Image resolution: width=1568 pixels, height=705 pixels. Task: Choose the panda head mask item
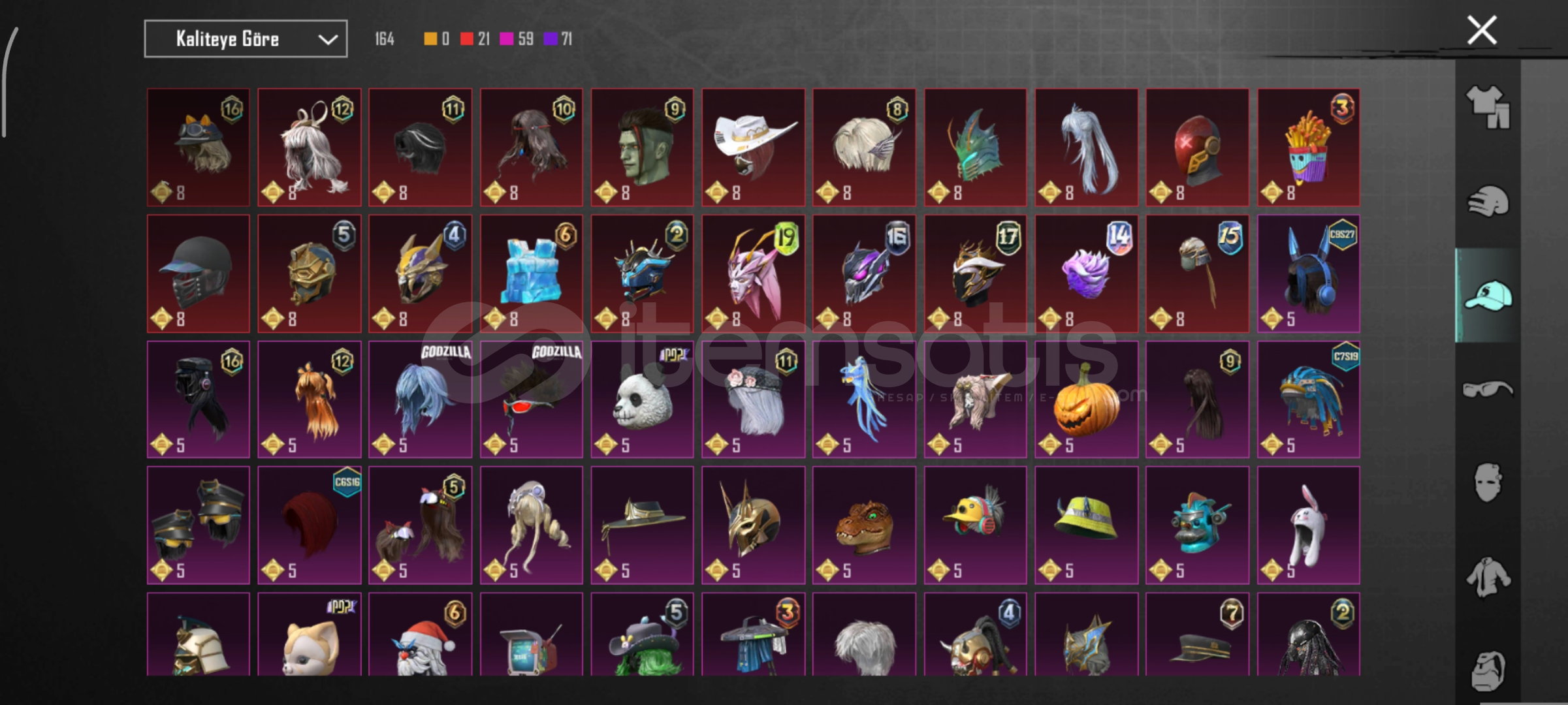click(x=643, y=399)
